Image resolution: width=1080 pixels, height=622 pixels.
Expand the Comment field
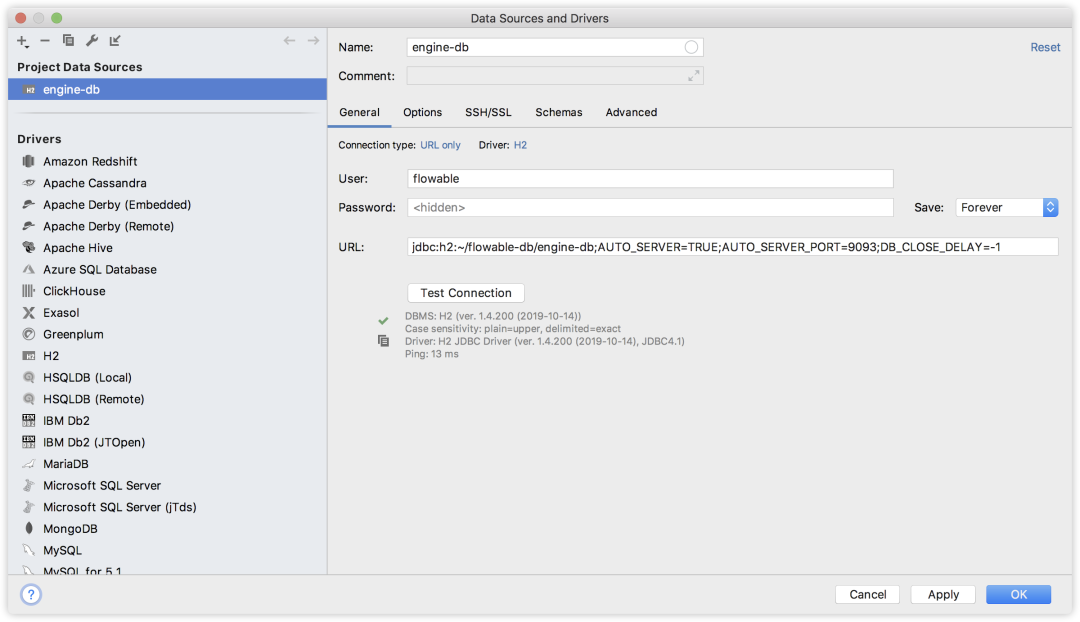tap(694, 76)
